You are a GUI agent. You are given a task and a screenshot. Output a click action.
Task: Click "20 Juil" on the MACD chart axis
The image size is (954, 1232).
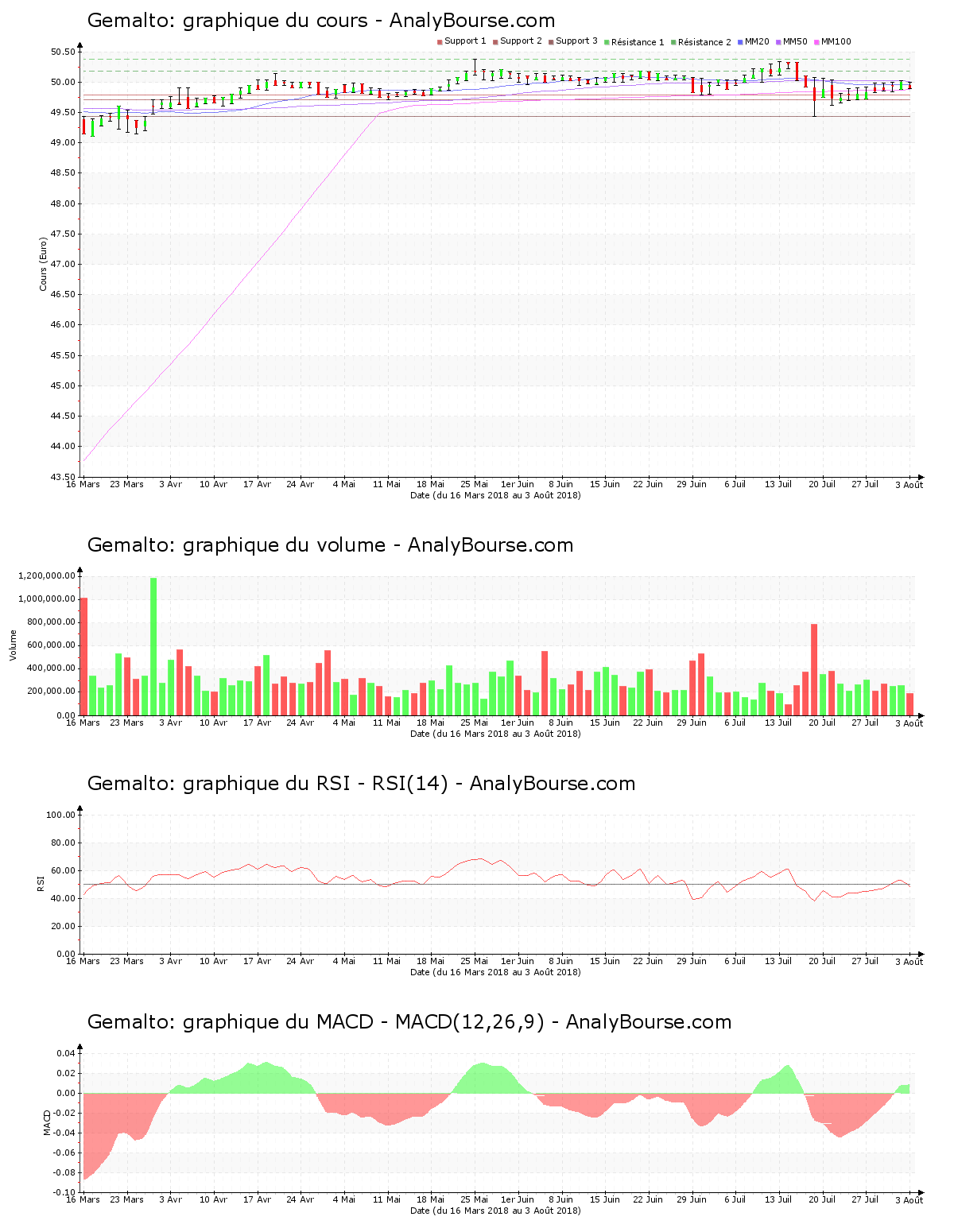(x=822, y=1199)
